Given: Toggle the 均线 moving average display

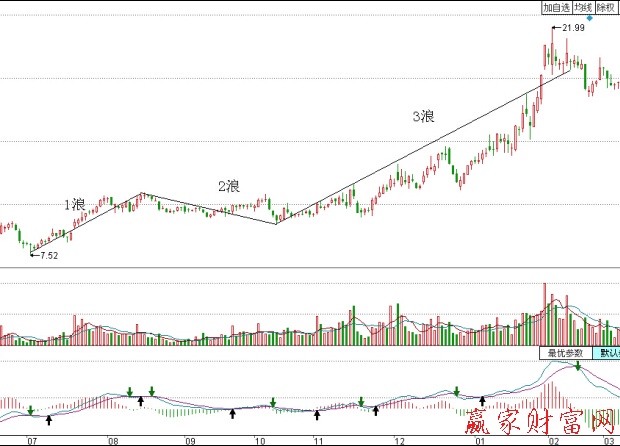Looking at the screenshot, I should tap(582, 7).
